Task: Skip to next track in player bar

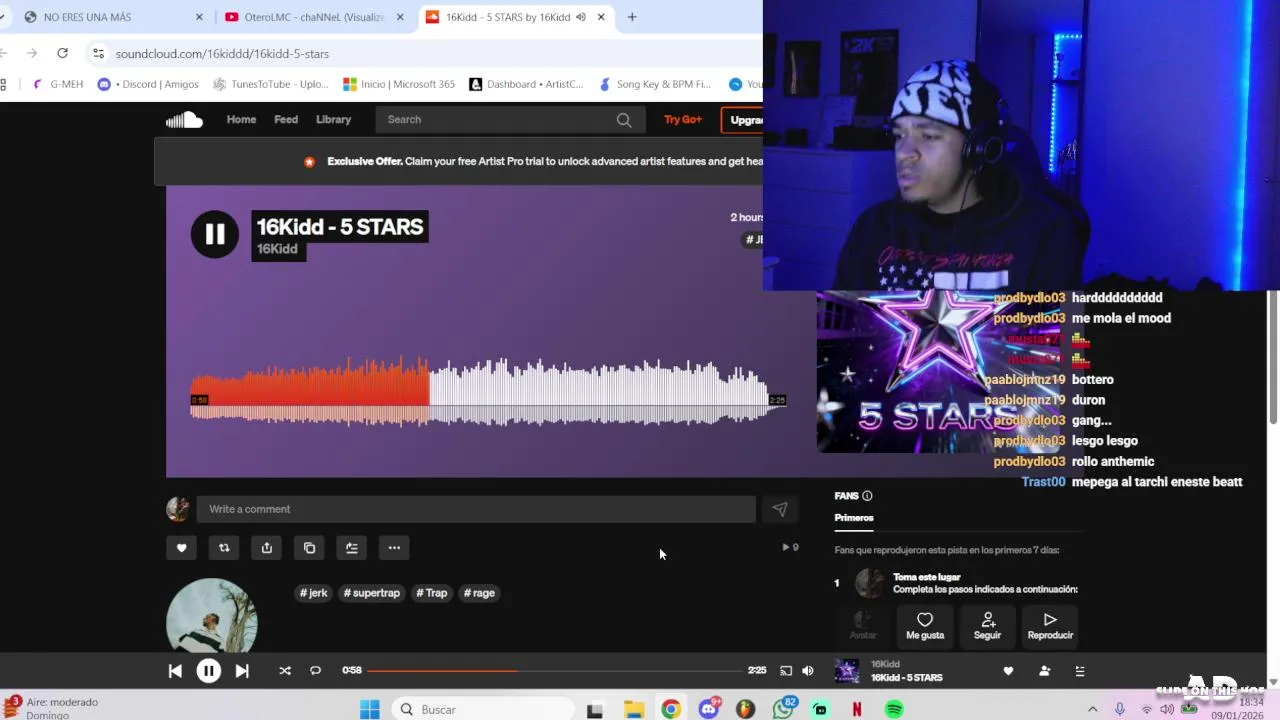Action: pos(242,671)
